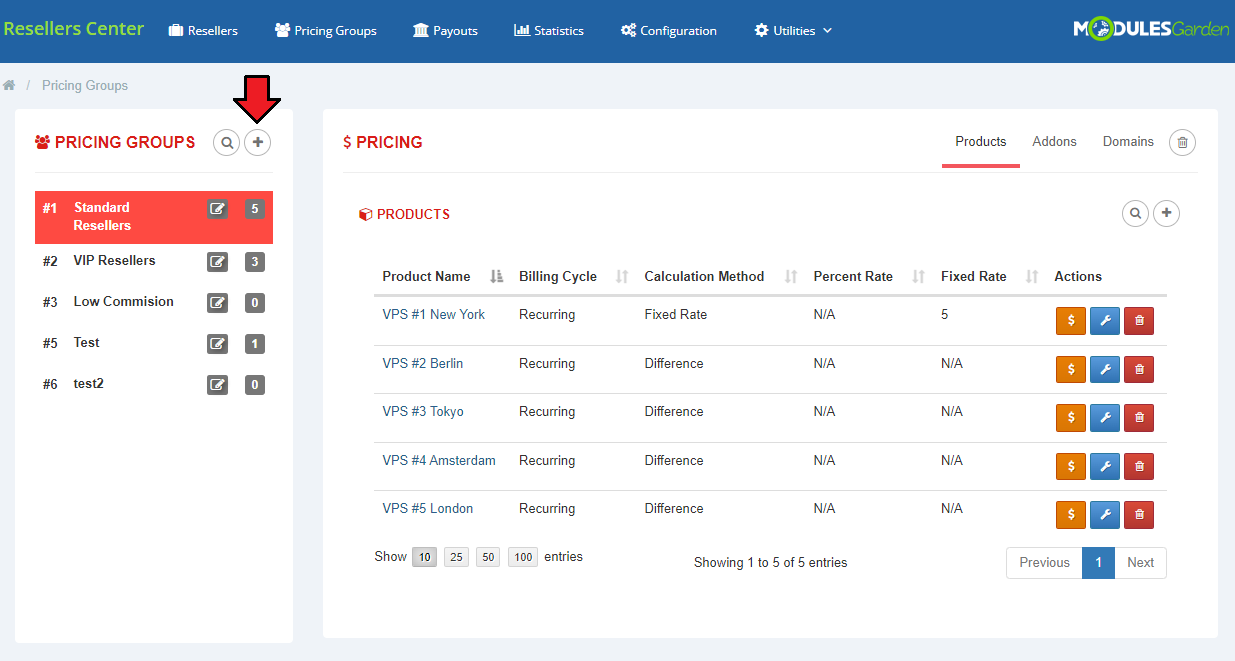Click the ModulesGarden logo
The image size is (1235, 661).
(1151, 30)
